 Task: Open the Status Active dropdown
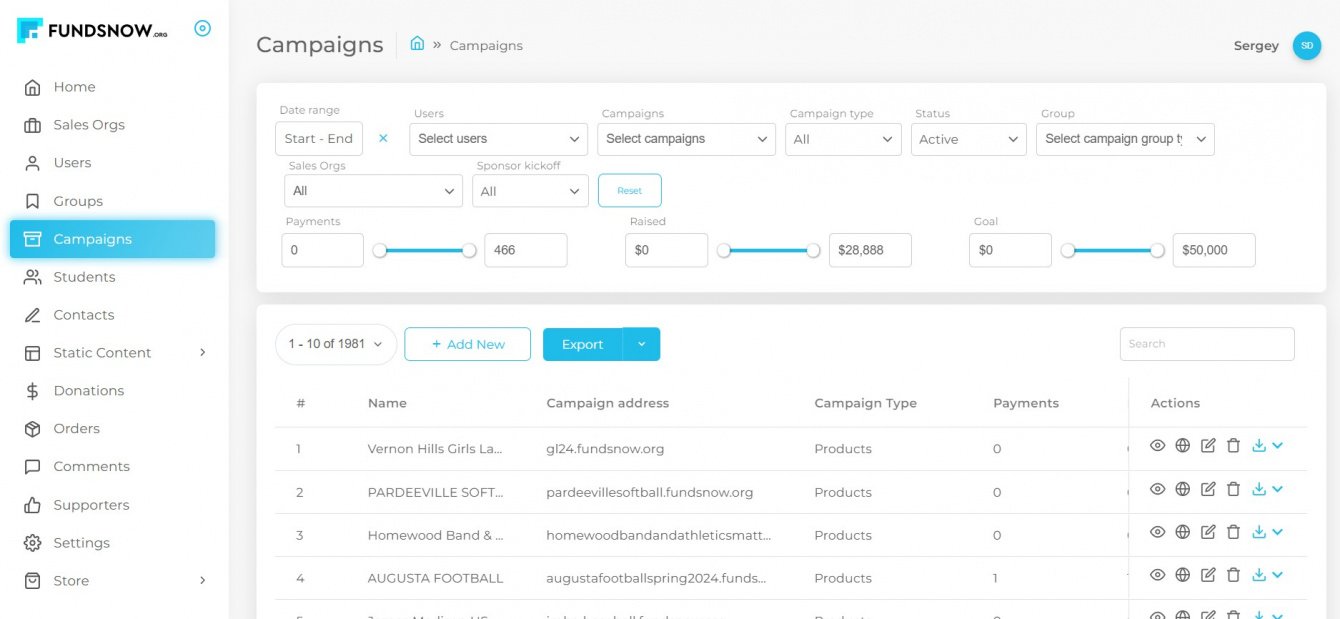(x=968, y=139)
